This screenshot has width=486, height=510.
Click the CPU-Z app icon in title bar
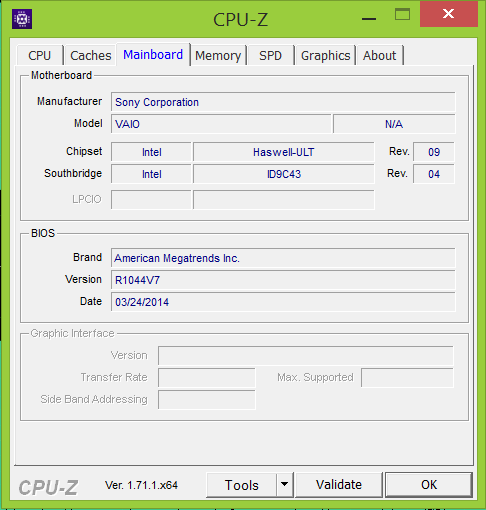click(22, 19)
